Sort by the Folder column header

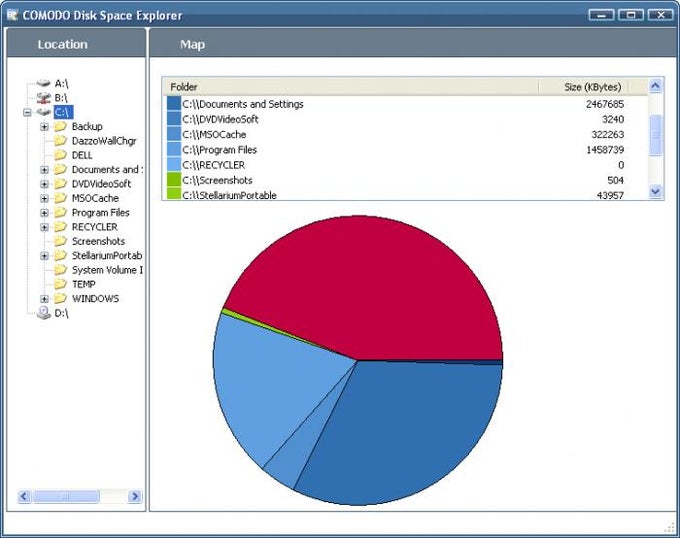point(350,87)
